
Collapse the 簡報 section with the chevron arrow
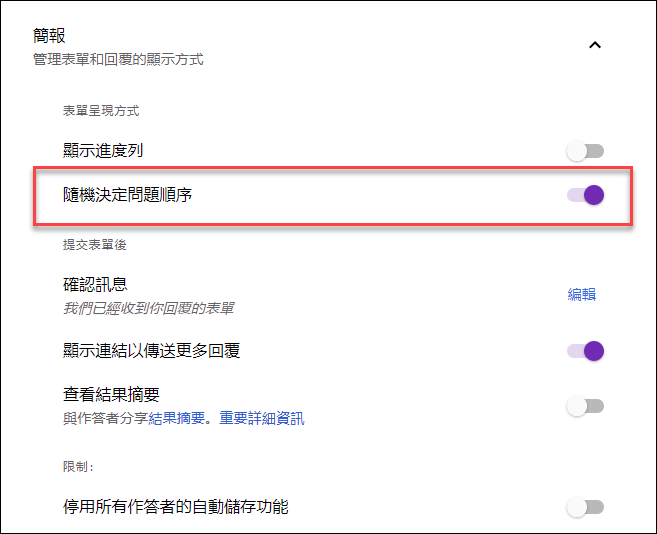(595, 45)
